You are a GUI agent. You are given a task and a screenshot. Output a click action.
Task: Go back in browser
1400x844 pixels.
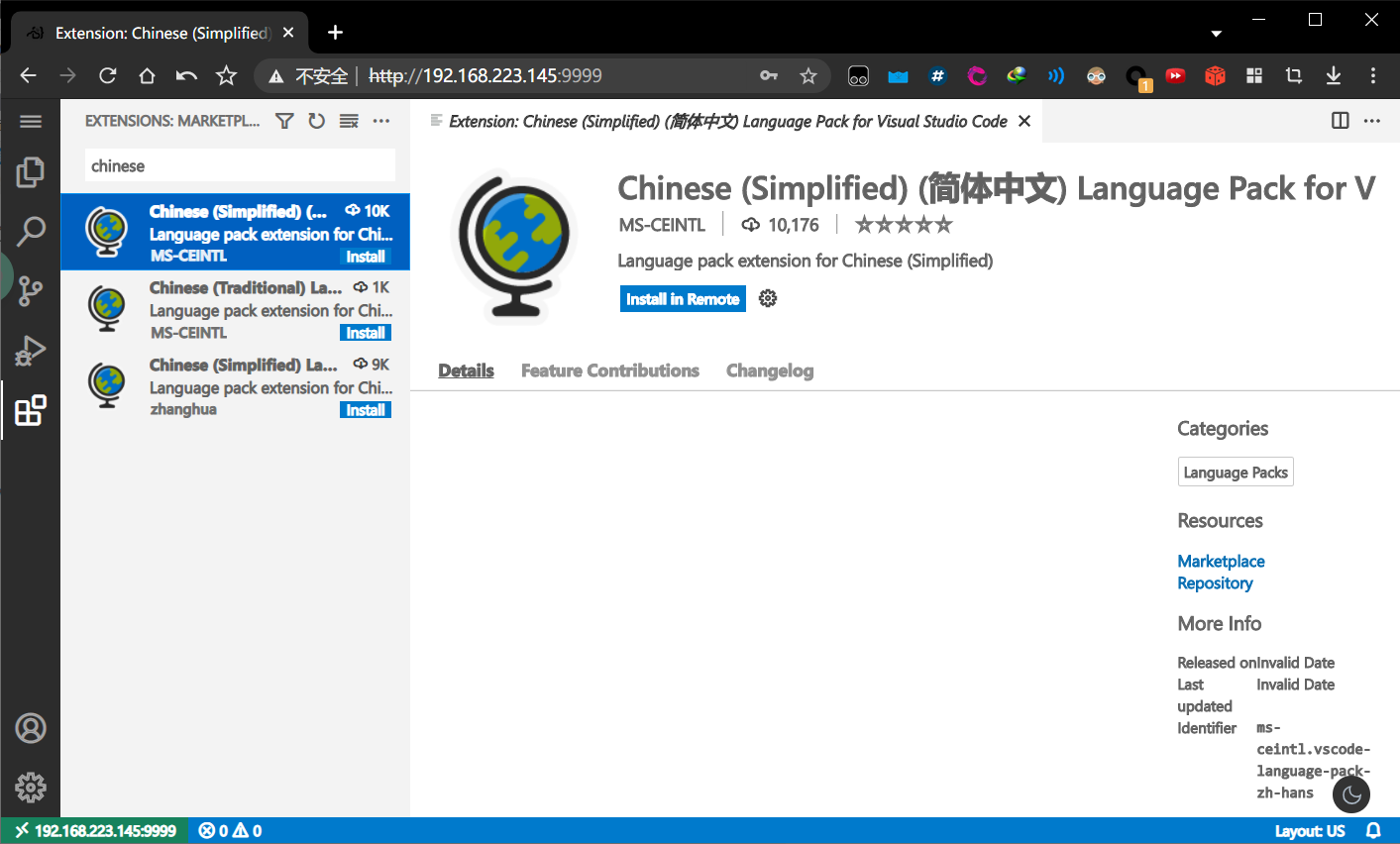coord(29,75)
